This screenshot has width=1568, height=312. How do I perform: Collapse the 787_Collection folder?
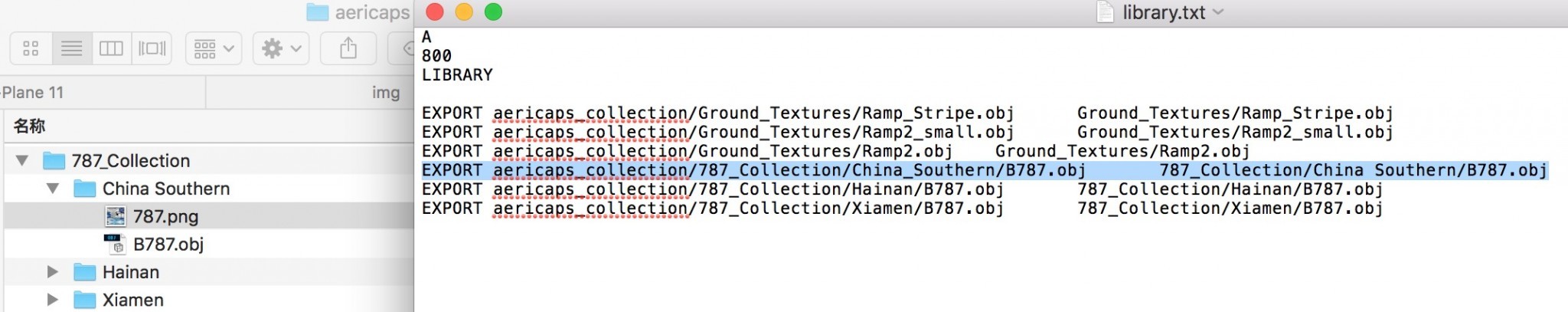pyautogui.click(x=22, y=161)
